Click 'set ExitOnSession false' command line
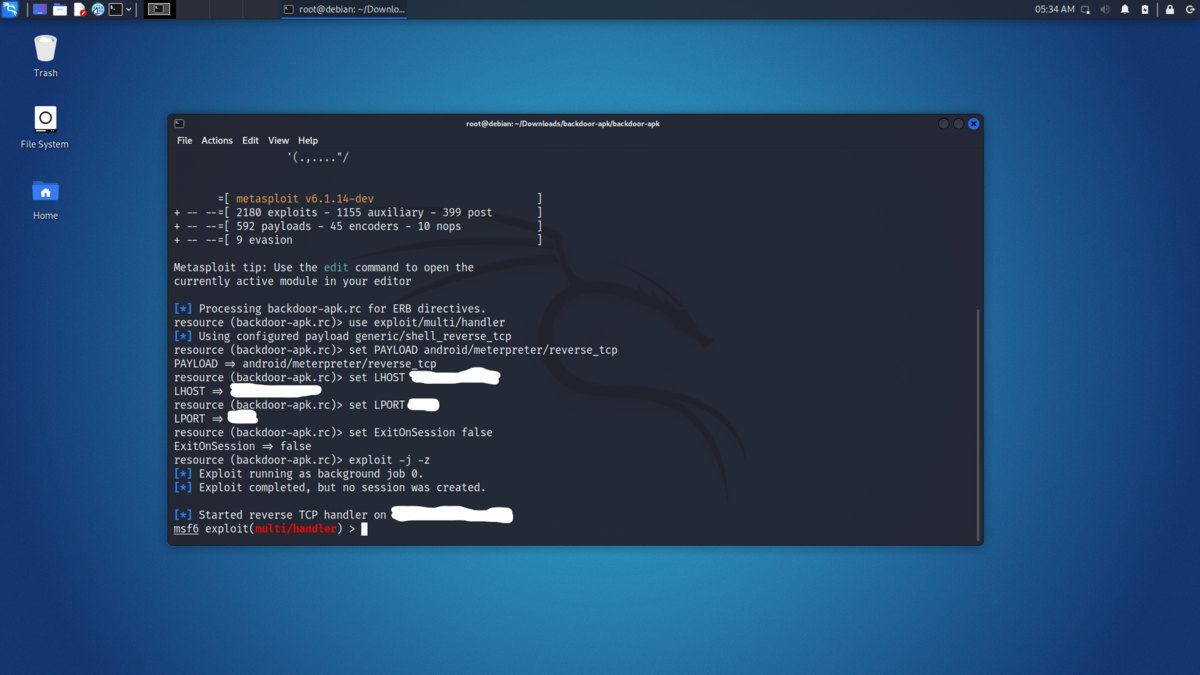Image resolution: width=1200 pixels, height=675 pixels. [333, 433]
